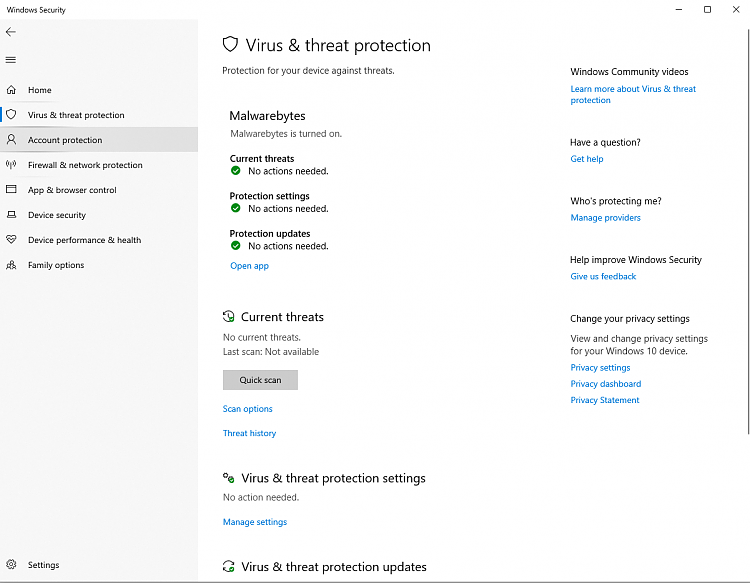Learn more about Virus & threat protection

[x=633, y=94]
